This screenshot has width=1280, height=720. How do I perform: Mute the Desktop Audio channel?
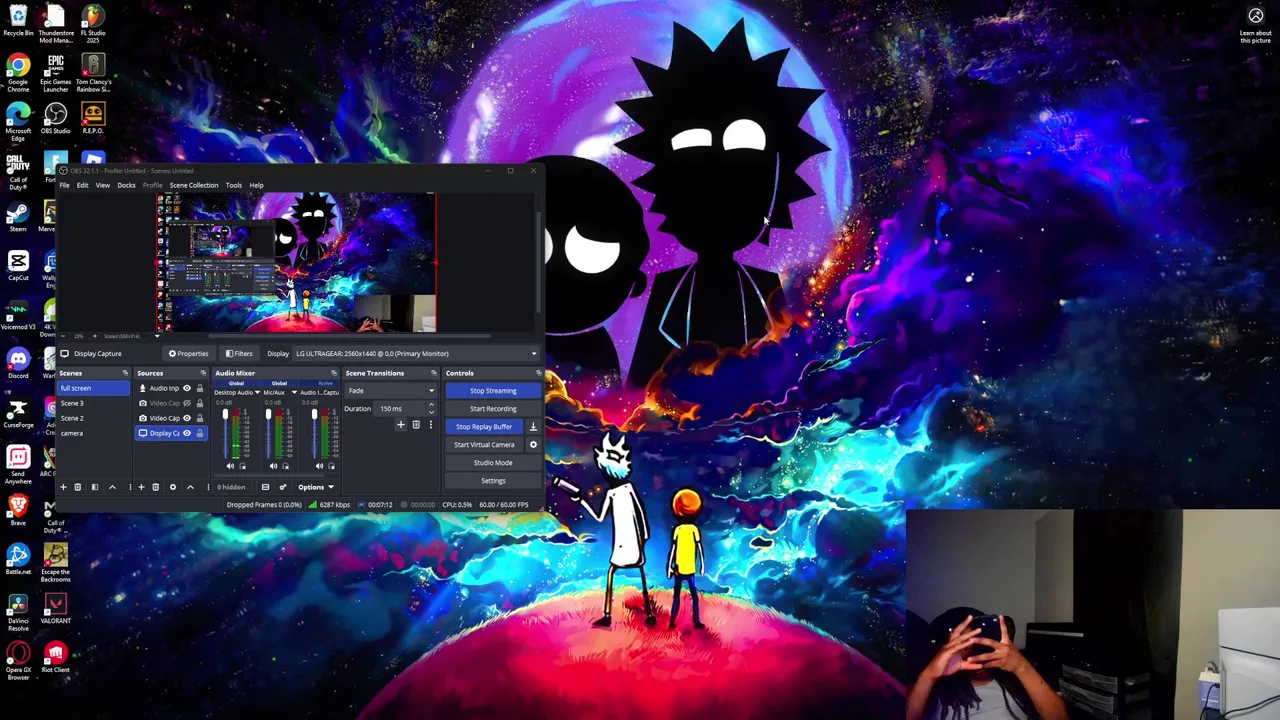tap(230, 466)
